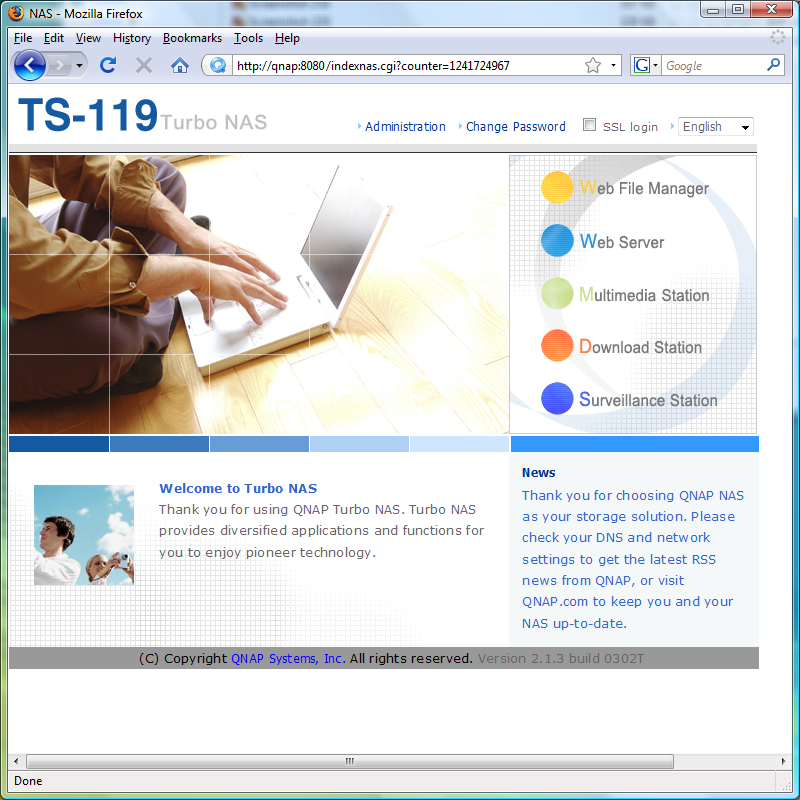Open the Download Station text link
This screenshot has height=800, width=800.
point(640,347)
